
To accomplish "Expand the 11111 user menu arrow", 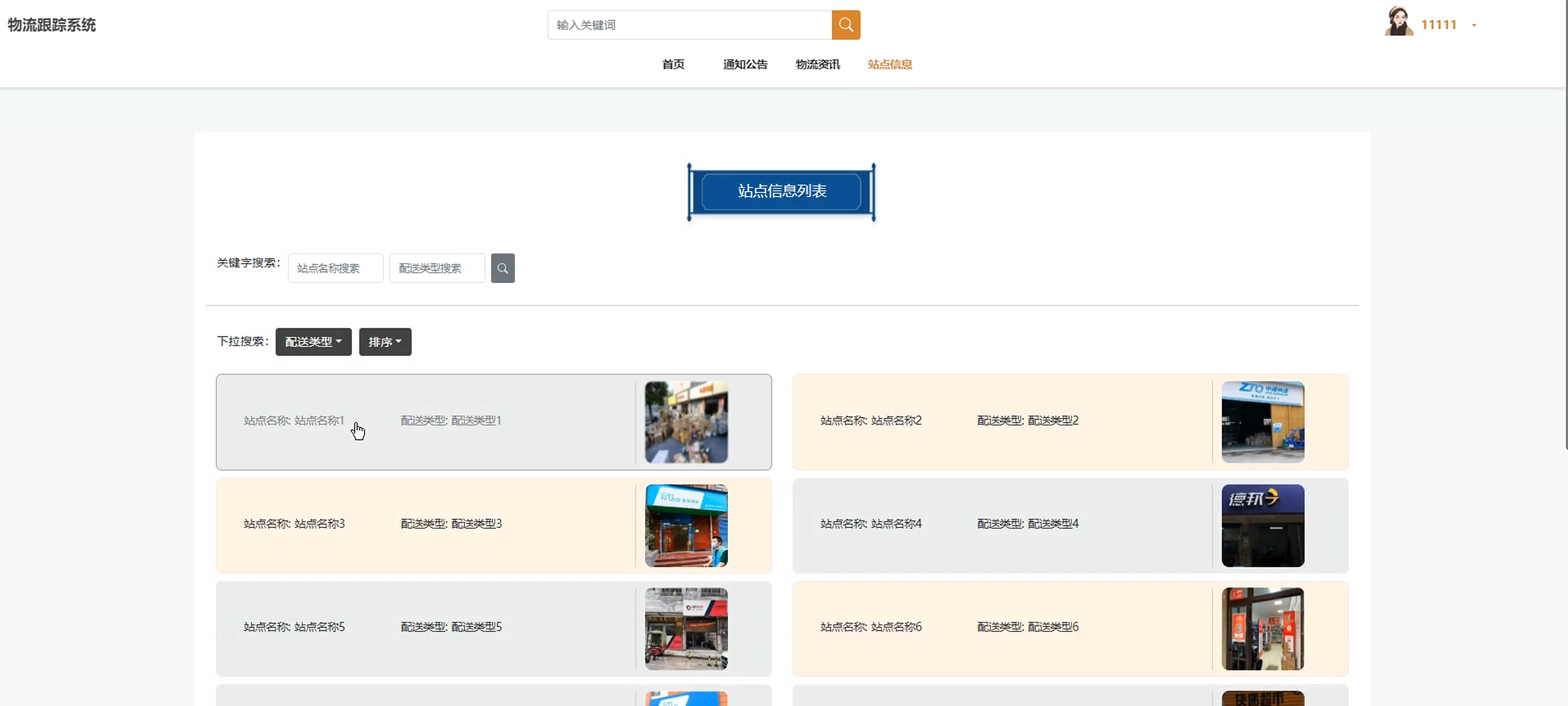I will click(x=1474, y=26).
